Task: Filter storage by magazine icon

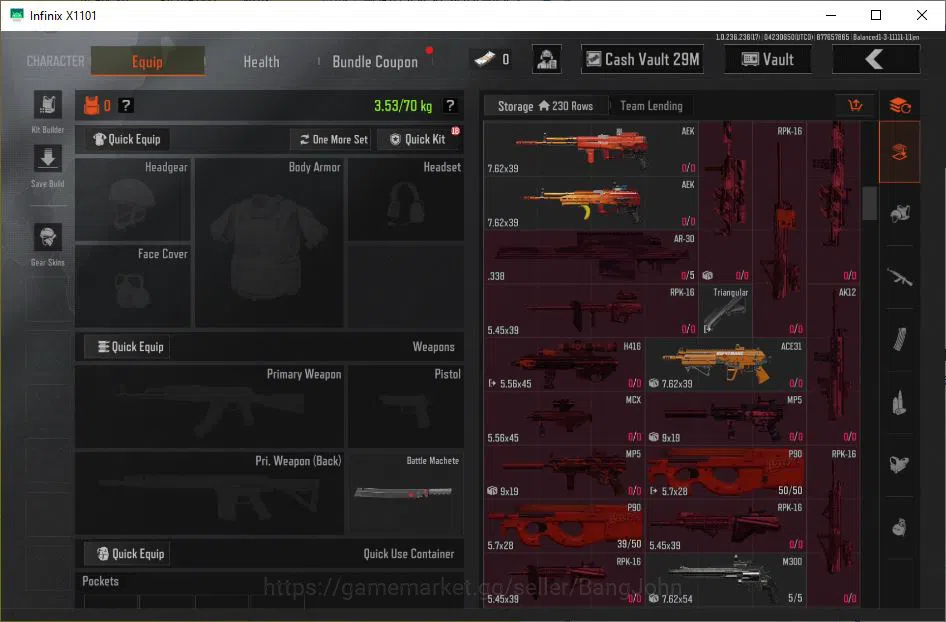Action: point(900,340)
